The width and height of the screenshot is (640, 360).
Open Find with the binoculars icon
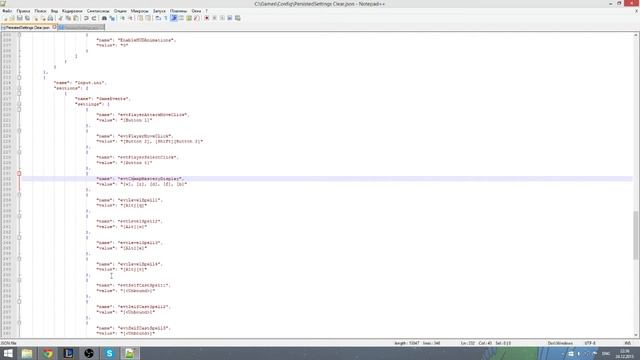tap(104, 18)
